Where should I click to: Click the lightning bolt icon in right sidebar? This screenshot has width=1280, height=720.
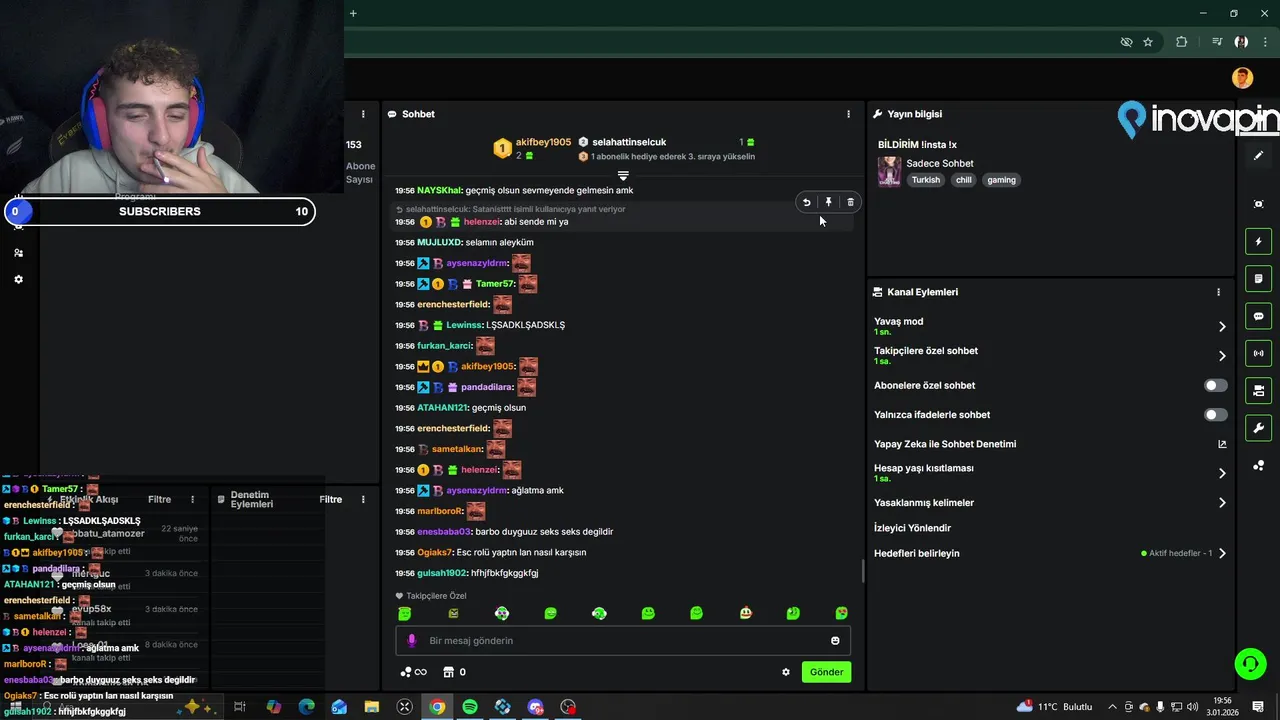[x=1258, y=241]
